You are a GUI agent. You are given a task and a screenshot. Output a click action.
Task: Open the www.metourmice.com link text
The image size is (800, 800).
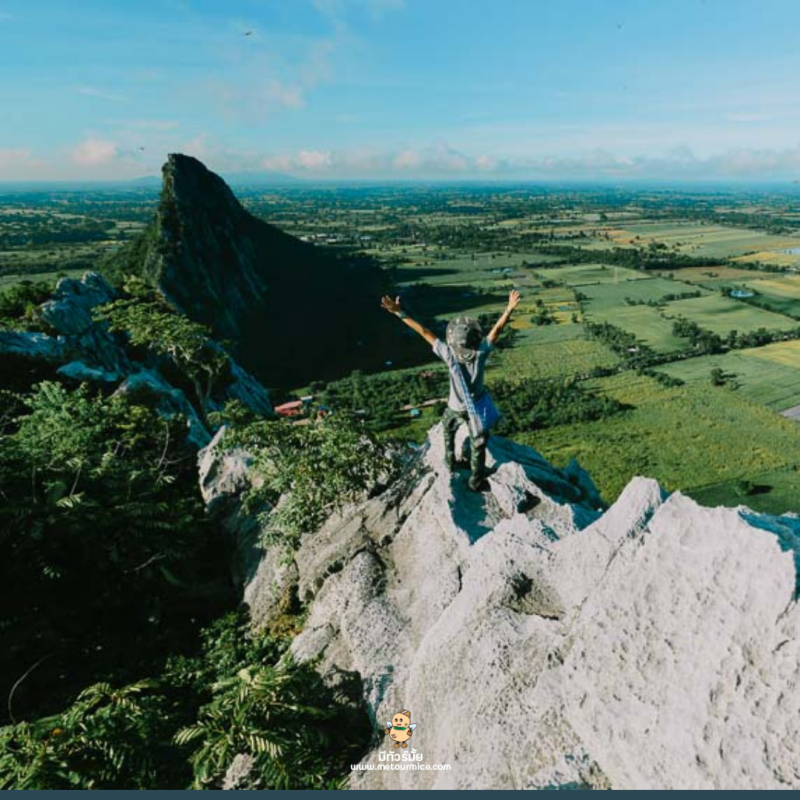pyautogui.click(x=400, y=767)
